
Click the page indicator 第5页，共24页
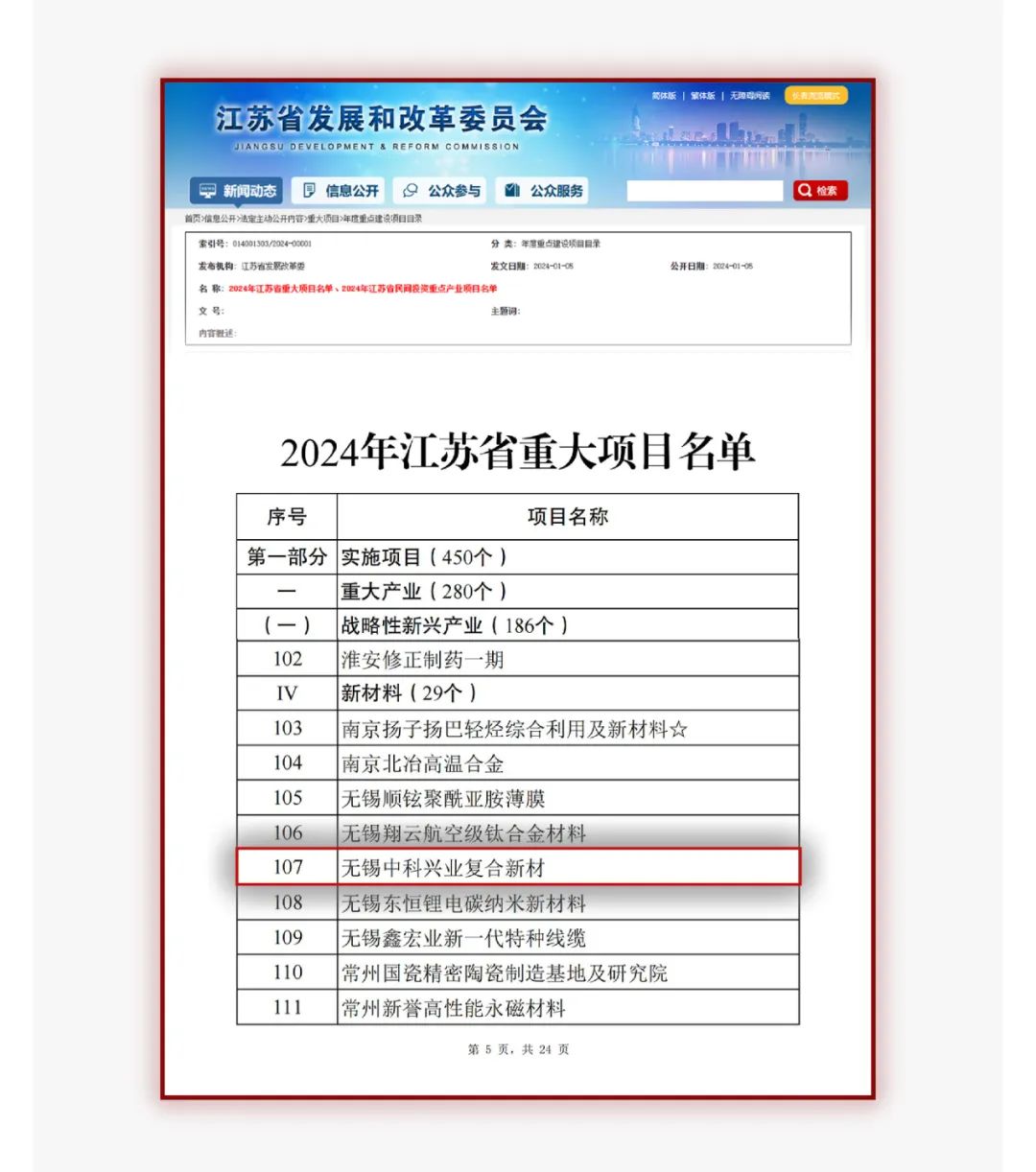tap(518, 1049)
